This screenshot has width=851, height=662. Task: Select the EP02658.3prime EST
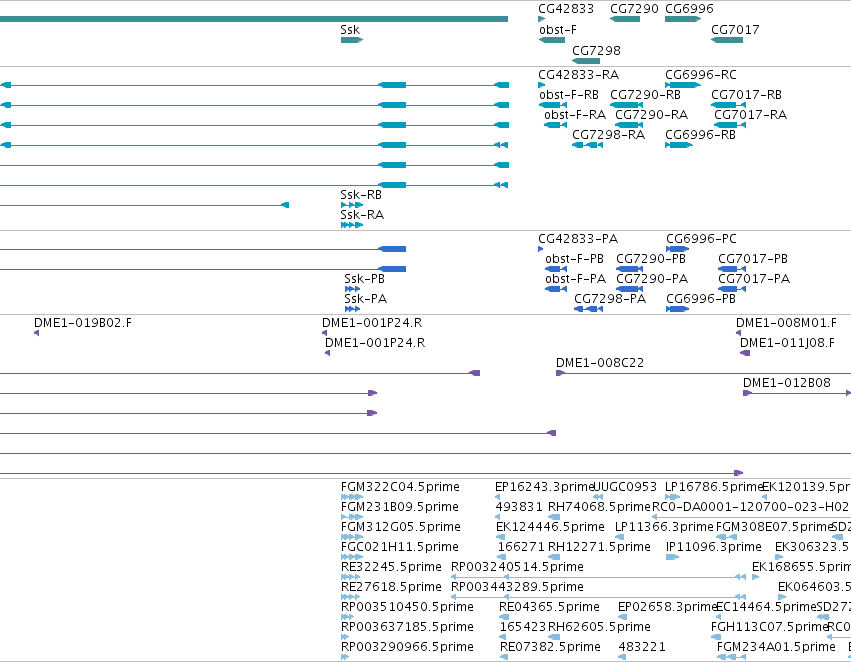[623, 618]
